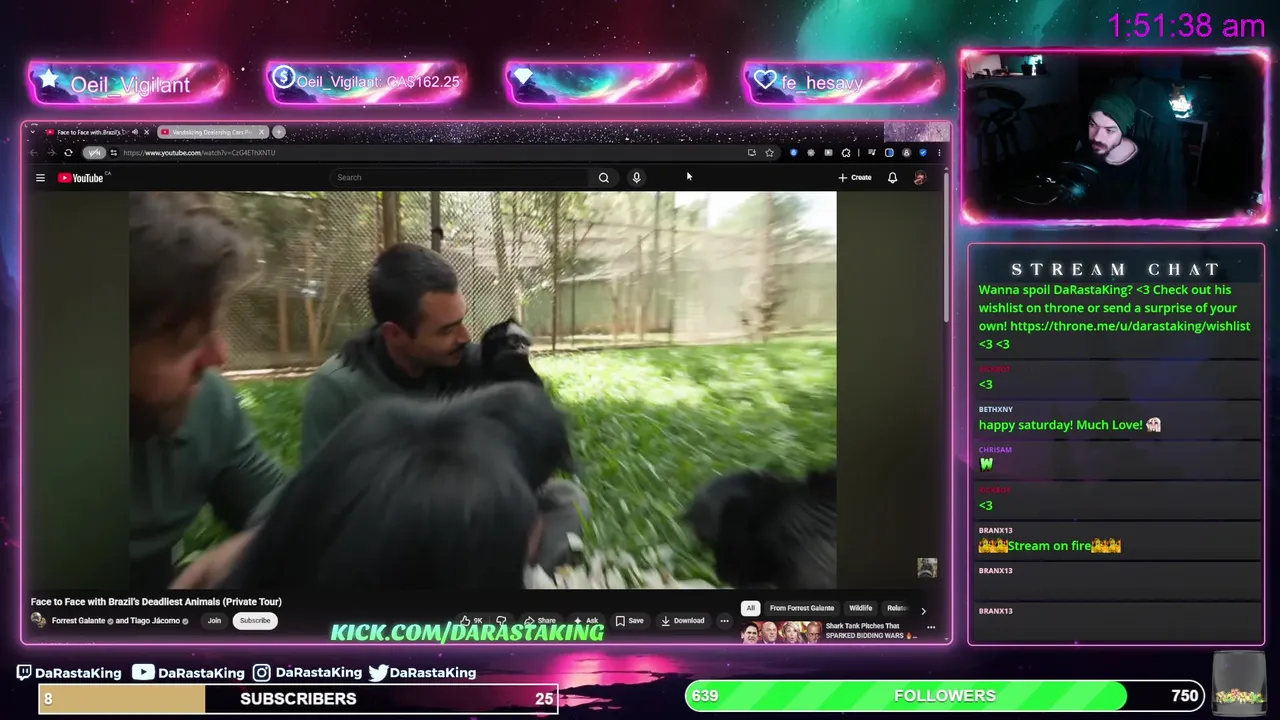Screen dimensions: 1280x720
Task: Click the Twitter DaRastaKing handle
Action: pos(422,673)
